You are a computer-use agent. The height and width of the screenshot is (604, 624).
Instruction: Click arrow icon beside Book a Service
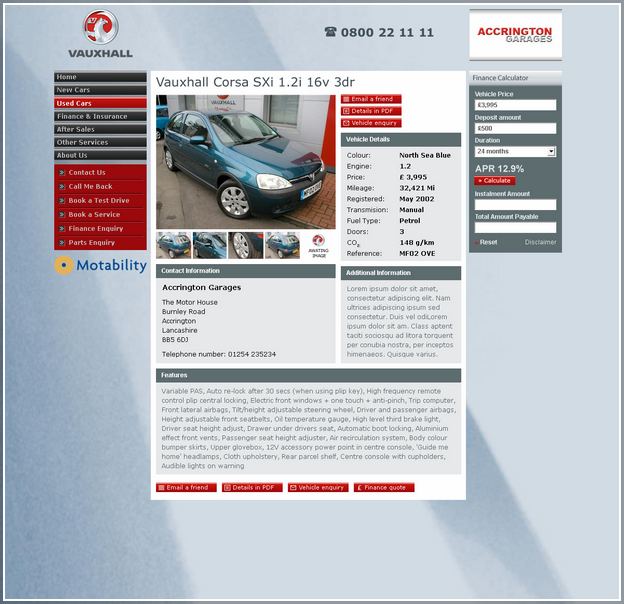tap(62, 214)
